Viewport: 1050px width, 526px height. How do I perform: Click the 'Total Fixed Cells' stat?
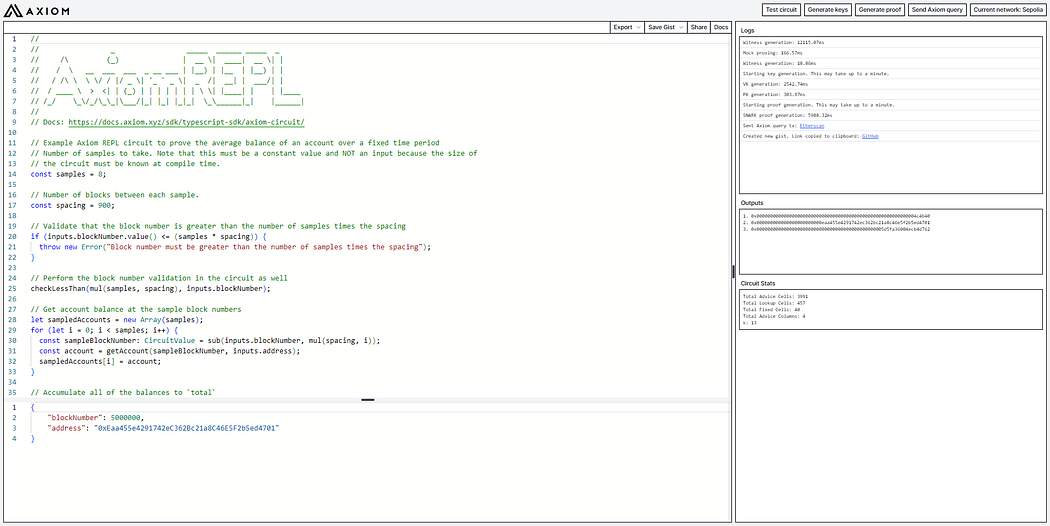tap(769, 308)
